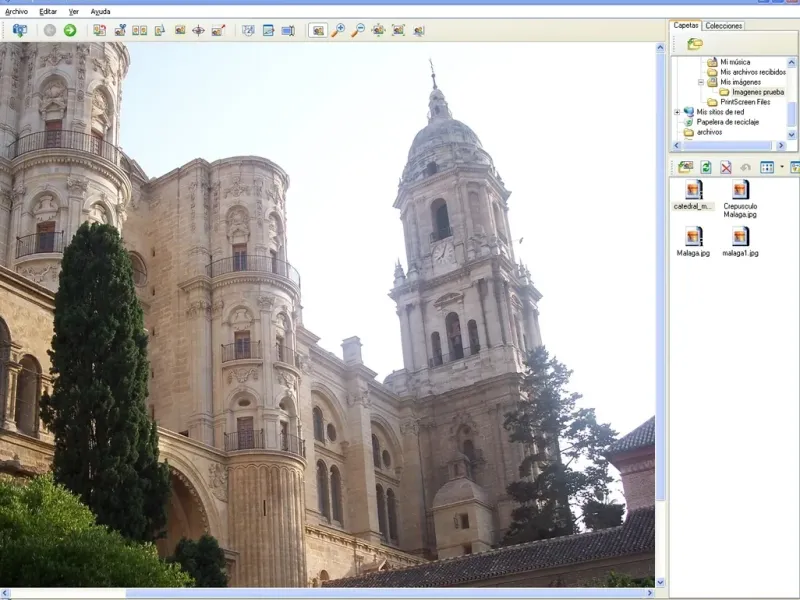800x600 pixels.
Task: Click the open folder icon in file toolbar
Action: coord(685,167)
